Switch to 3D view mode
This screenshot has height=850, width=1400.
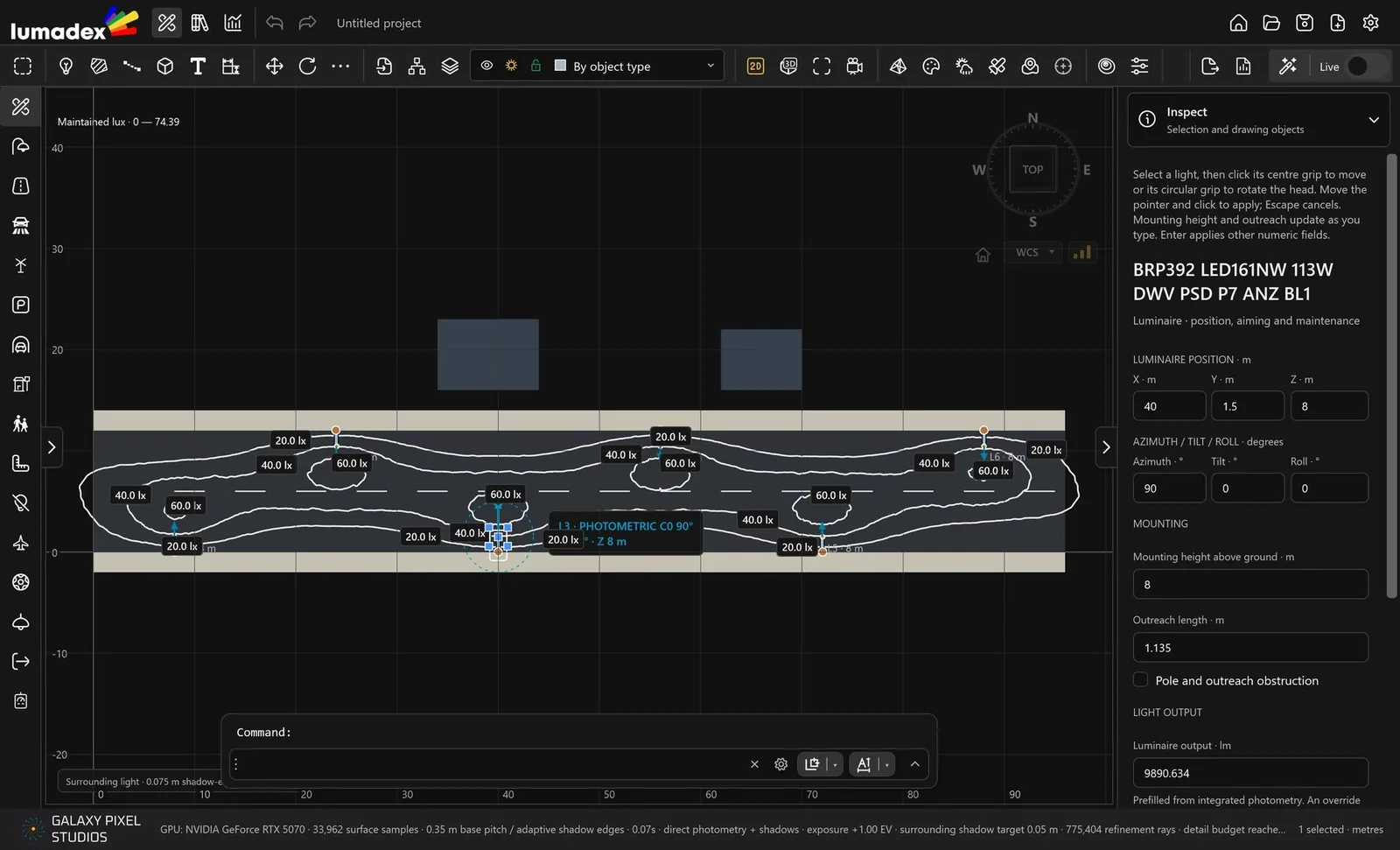point(788,67)
